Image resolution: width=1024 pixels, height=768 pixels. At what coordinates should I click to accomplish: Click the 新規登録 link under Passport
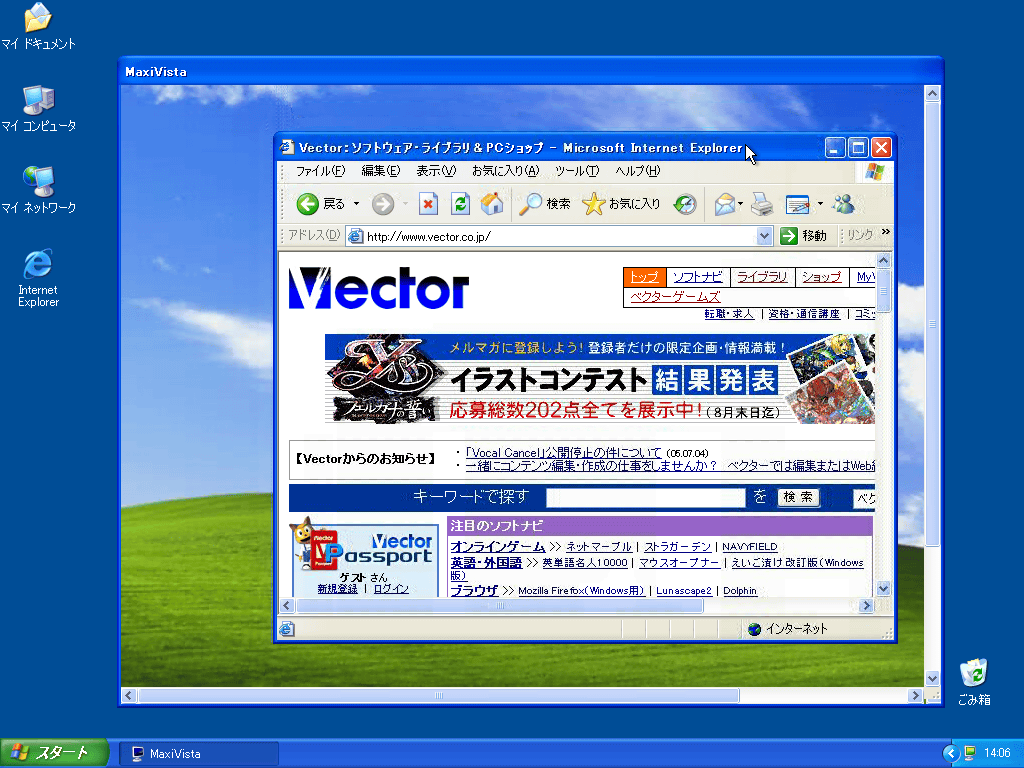[338, 588]
